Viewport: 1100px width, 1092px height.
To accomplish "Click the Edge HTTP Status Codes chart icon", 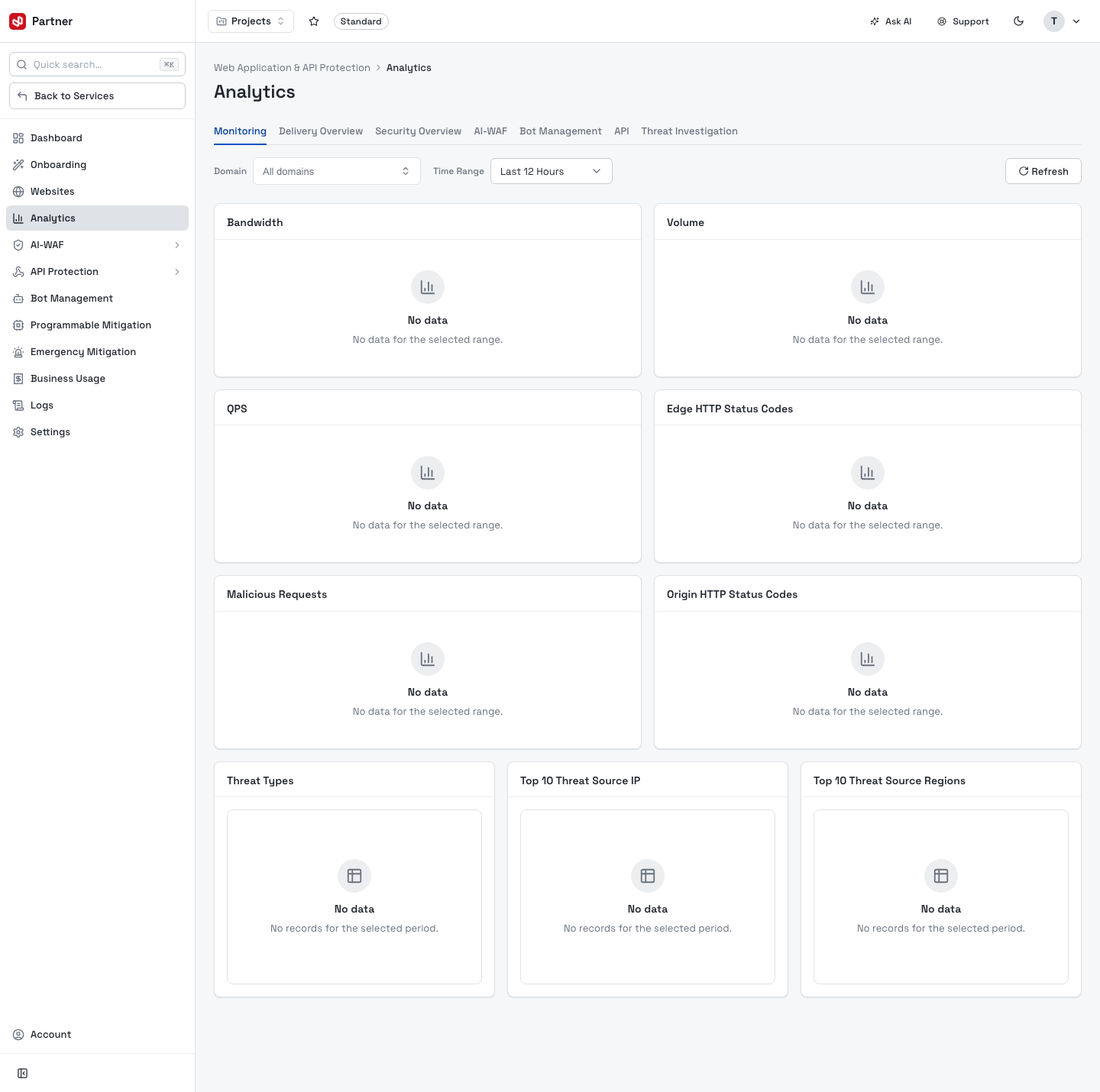I will click(868, 473).
